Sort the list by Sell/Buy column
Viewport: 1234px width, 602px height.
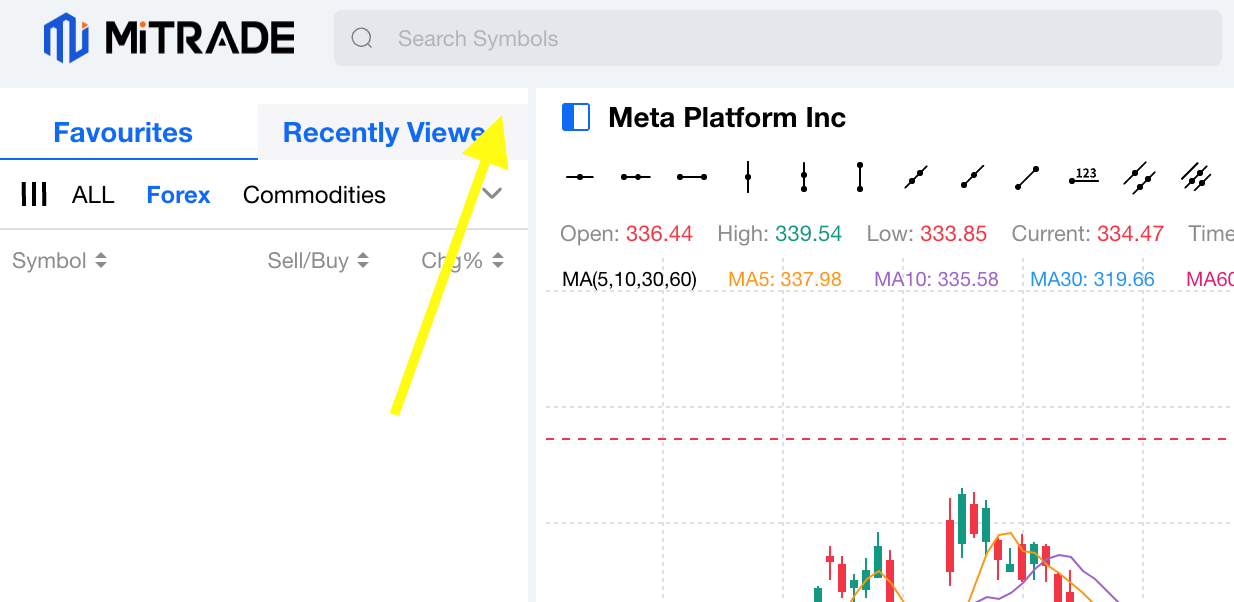point(318,261)
